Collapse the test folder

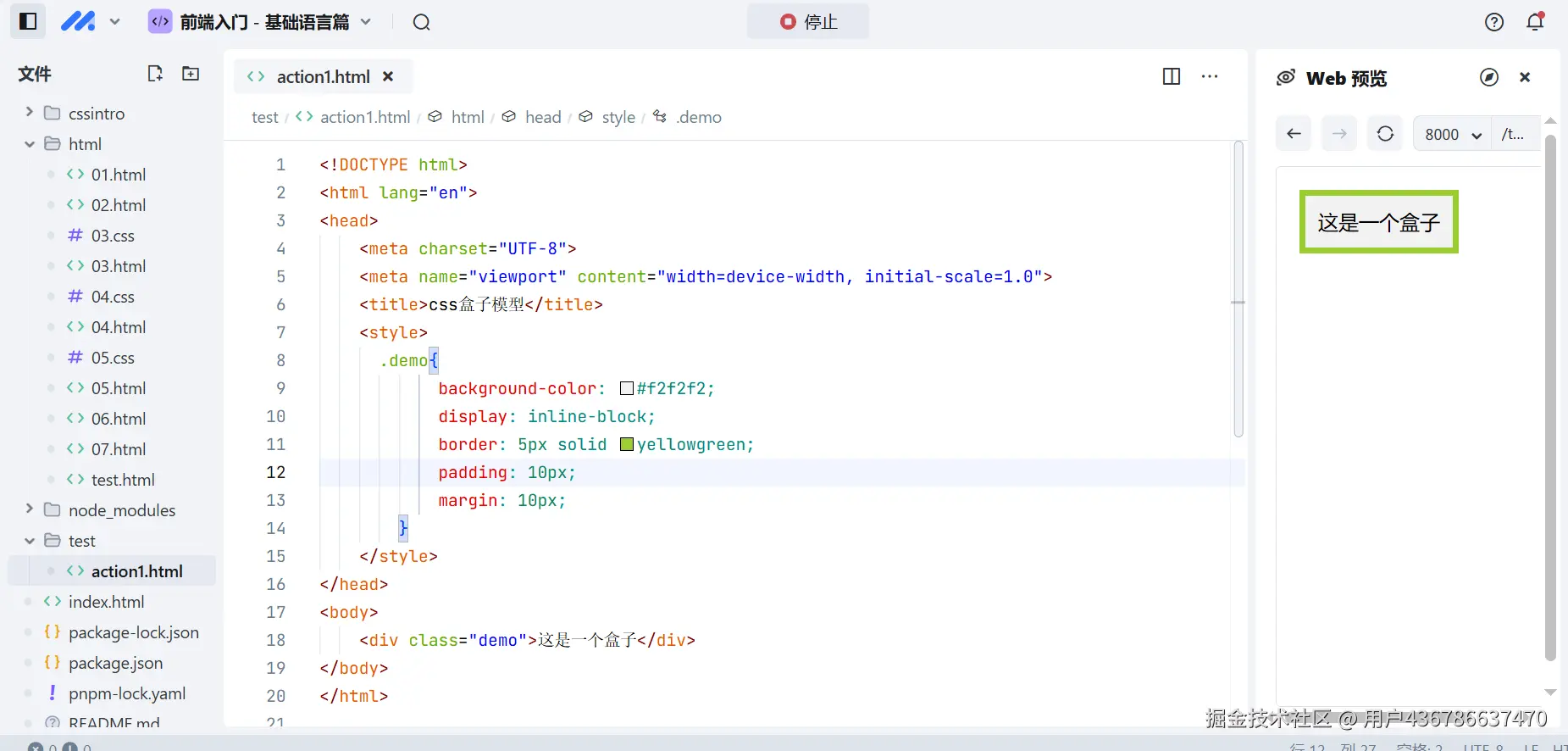click(30, 541)
